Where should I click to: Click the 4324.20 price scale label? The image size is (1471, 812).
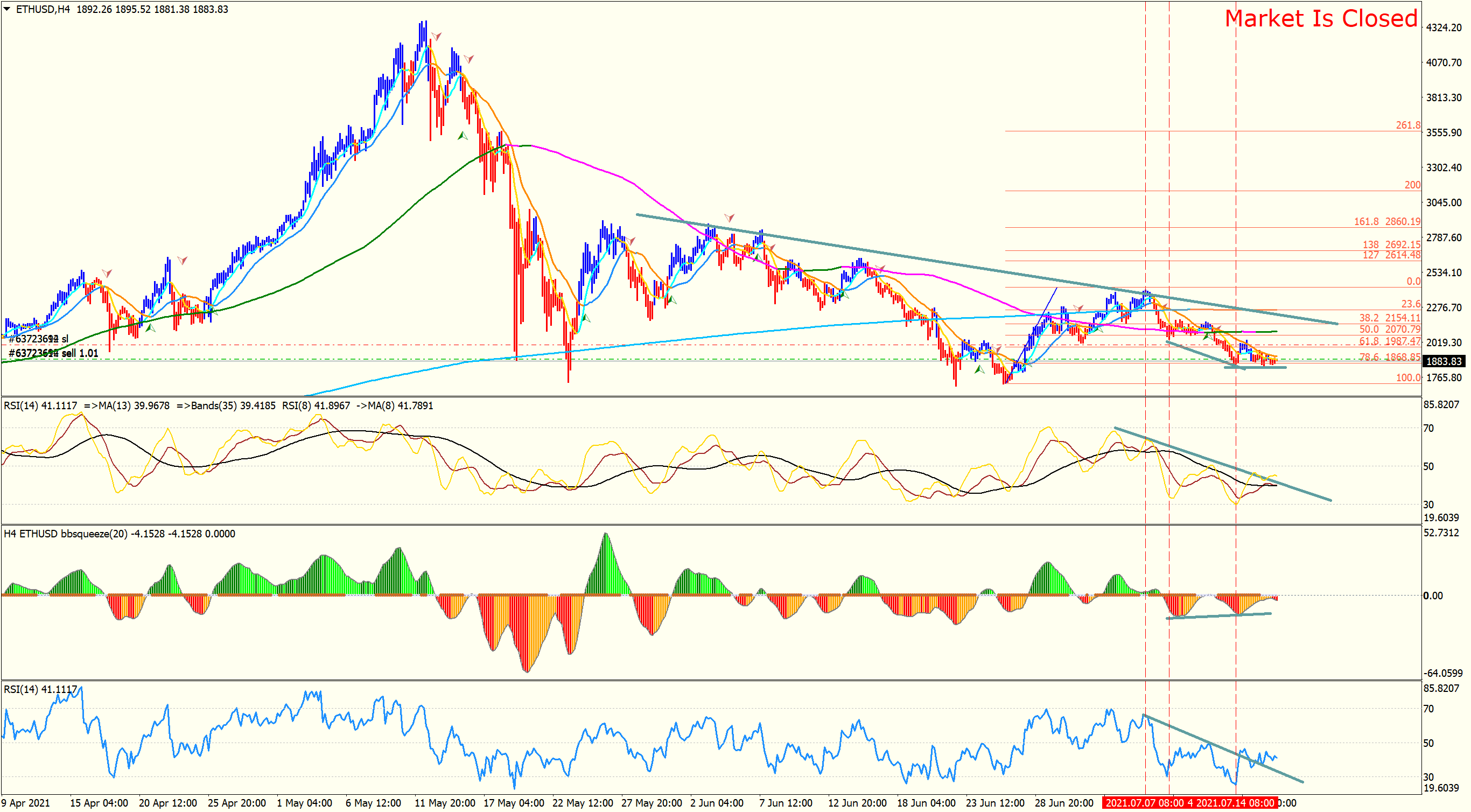click(x=1443, y=27)
